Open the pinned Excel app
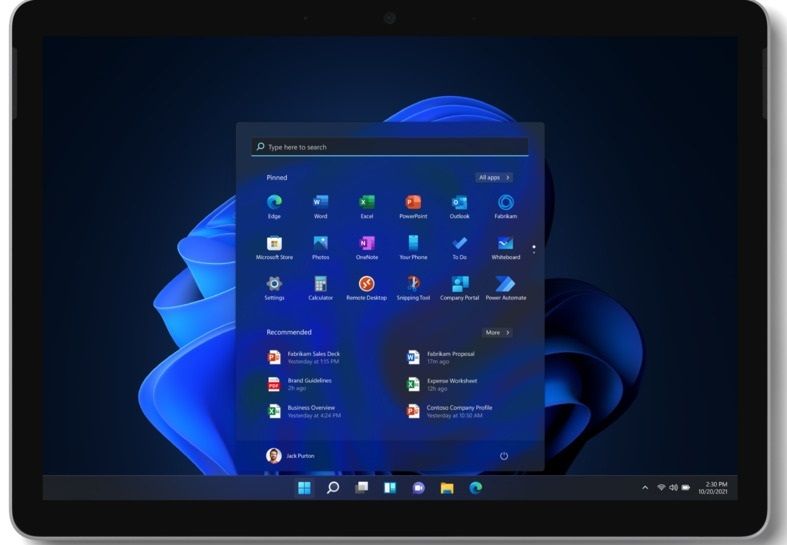787x545 pixels. 367,206
